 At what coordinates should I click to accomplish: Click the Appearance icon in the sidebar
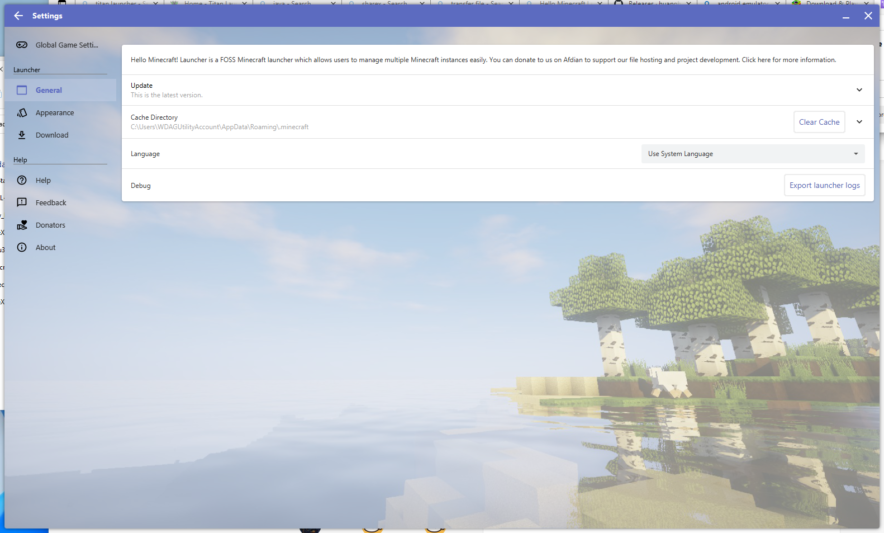tap(22, 113)
